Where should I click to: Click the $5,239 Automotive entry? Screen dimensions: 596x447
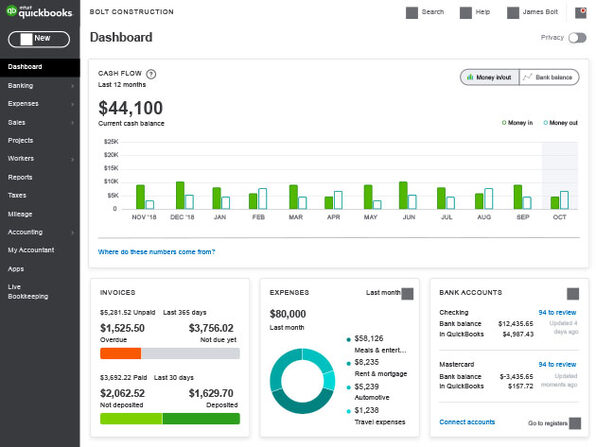pos(369,392)
